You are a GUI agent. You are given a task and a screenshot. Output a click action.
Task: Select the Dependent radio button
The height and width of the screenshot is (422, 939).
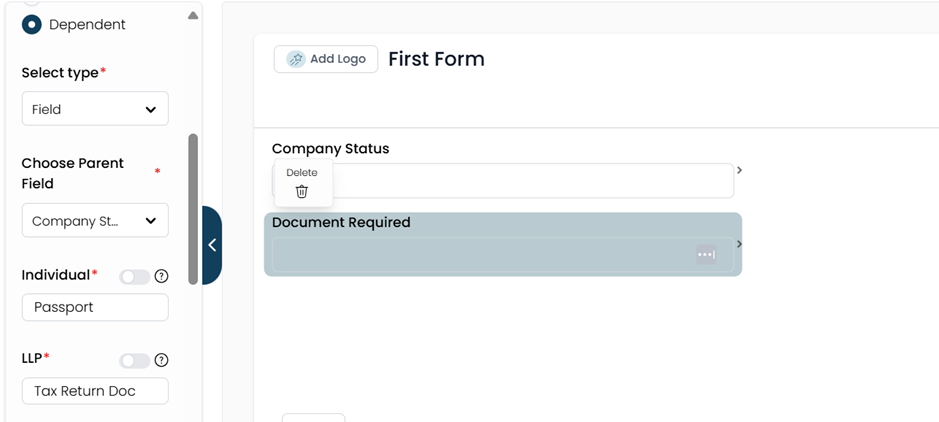32,25
